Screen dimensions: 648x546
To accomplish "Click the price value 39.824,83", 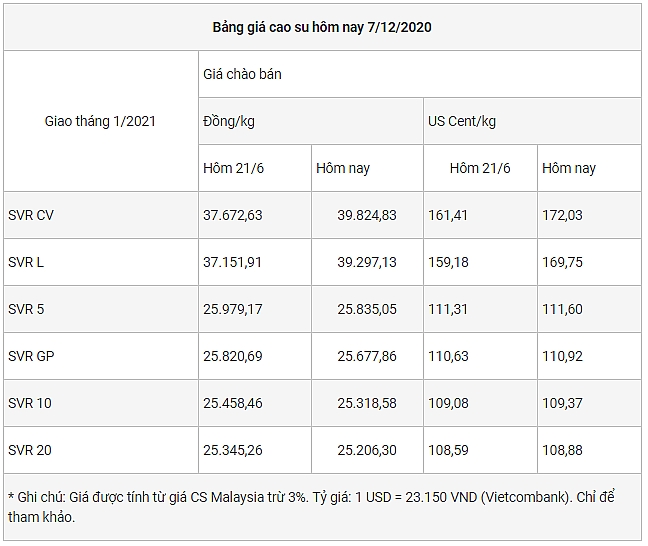I will (x=367, y=215).
